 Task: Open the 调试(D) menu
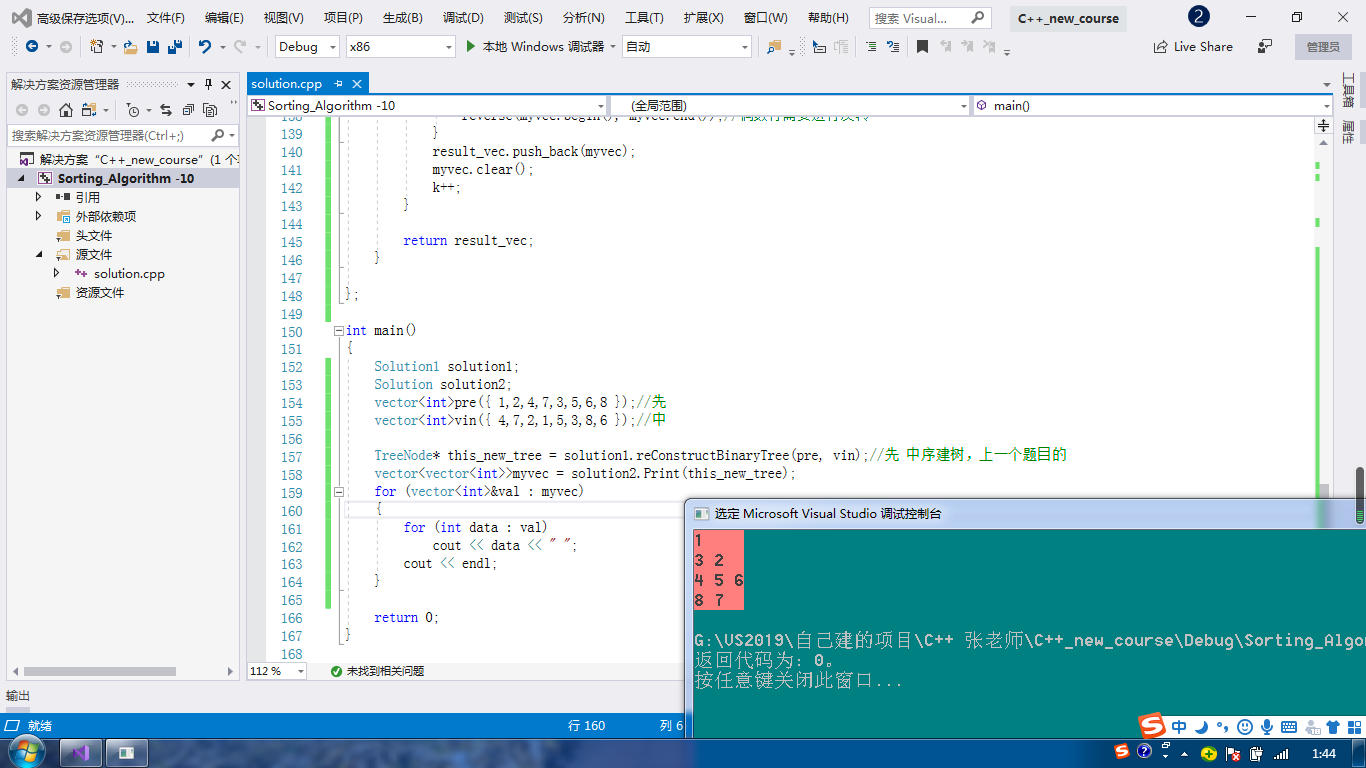(x=463, y=18)
